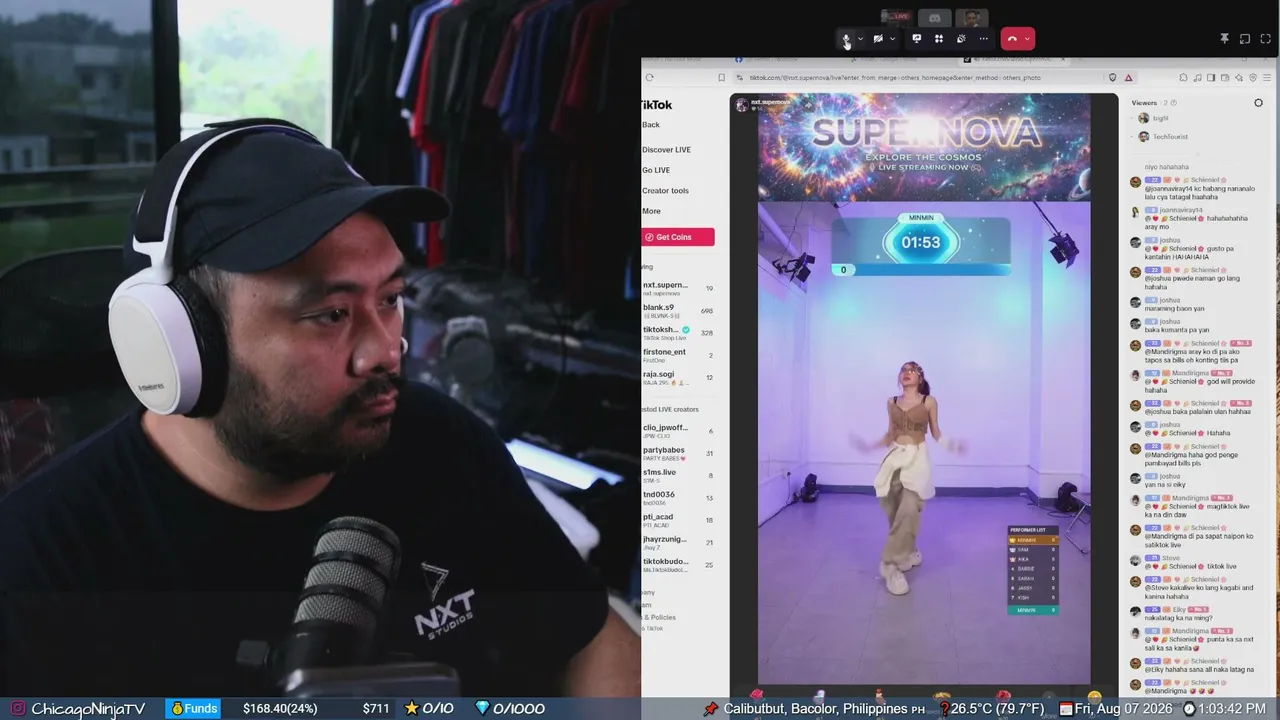Select the participant face thumbnail tile

tap(971, 17)
